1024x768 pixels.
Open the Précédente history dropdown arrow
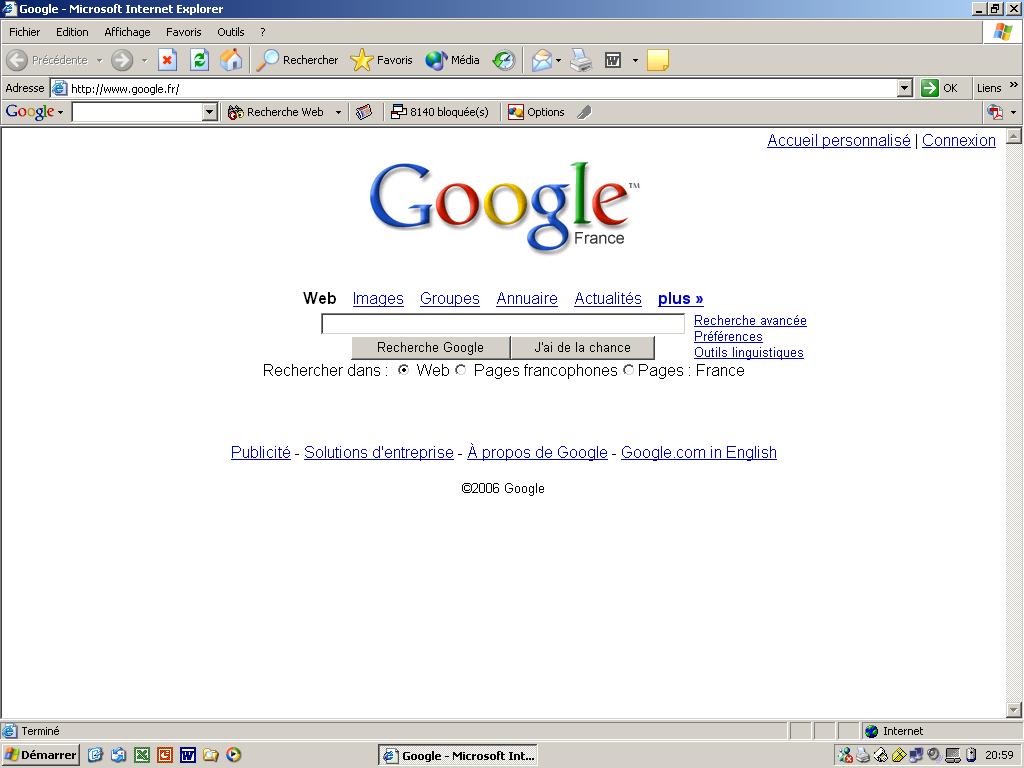click(x=99, y=60)
